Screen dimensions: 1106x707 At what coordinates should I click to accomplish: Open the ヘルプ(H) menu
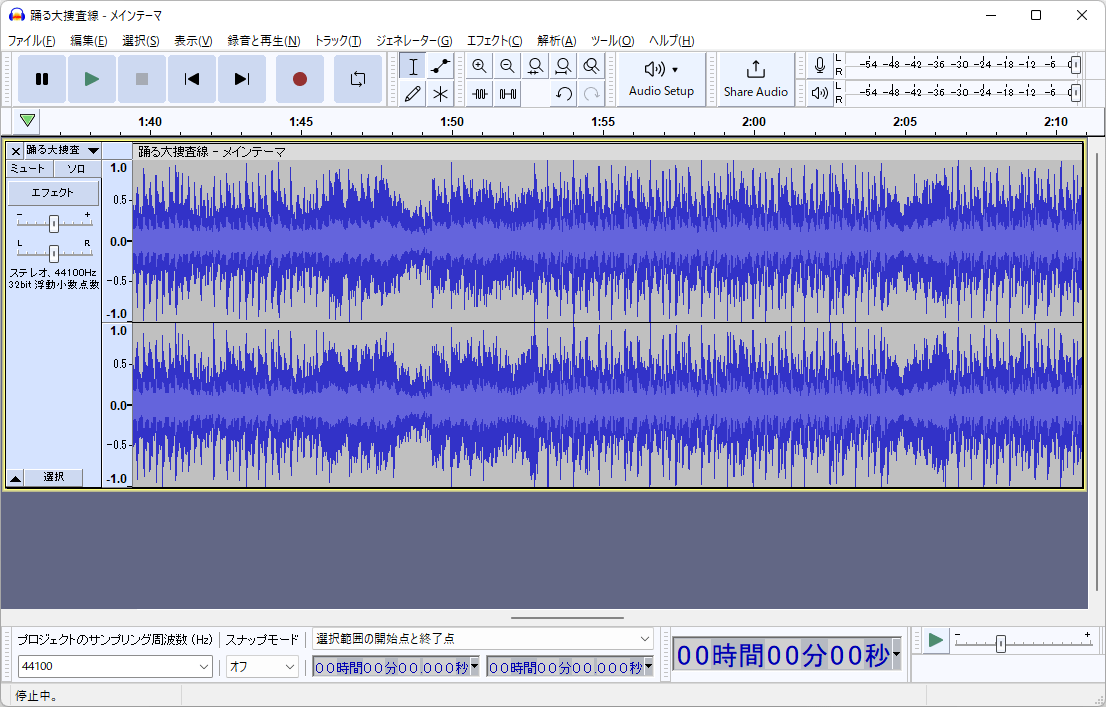(x=672, y=41)
